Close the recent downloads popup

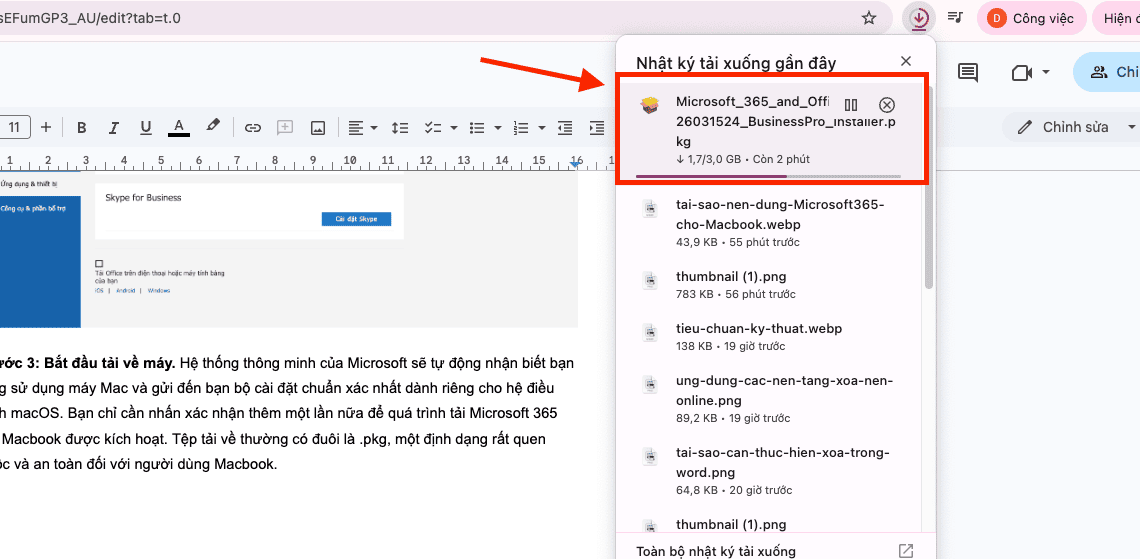tap(905, 61)
